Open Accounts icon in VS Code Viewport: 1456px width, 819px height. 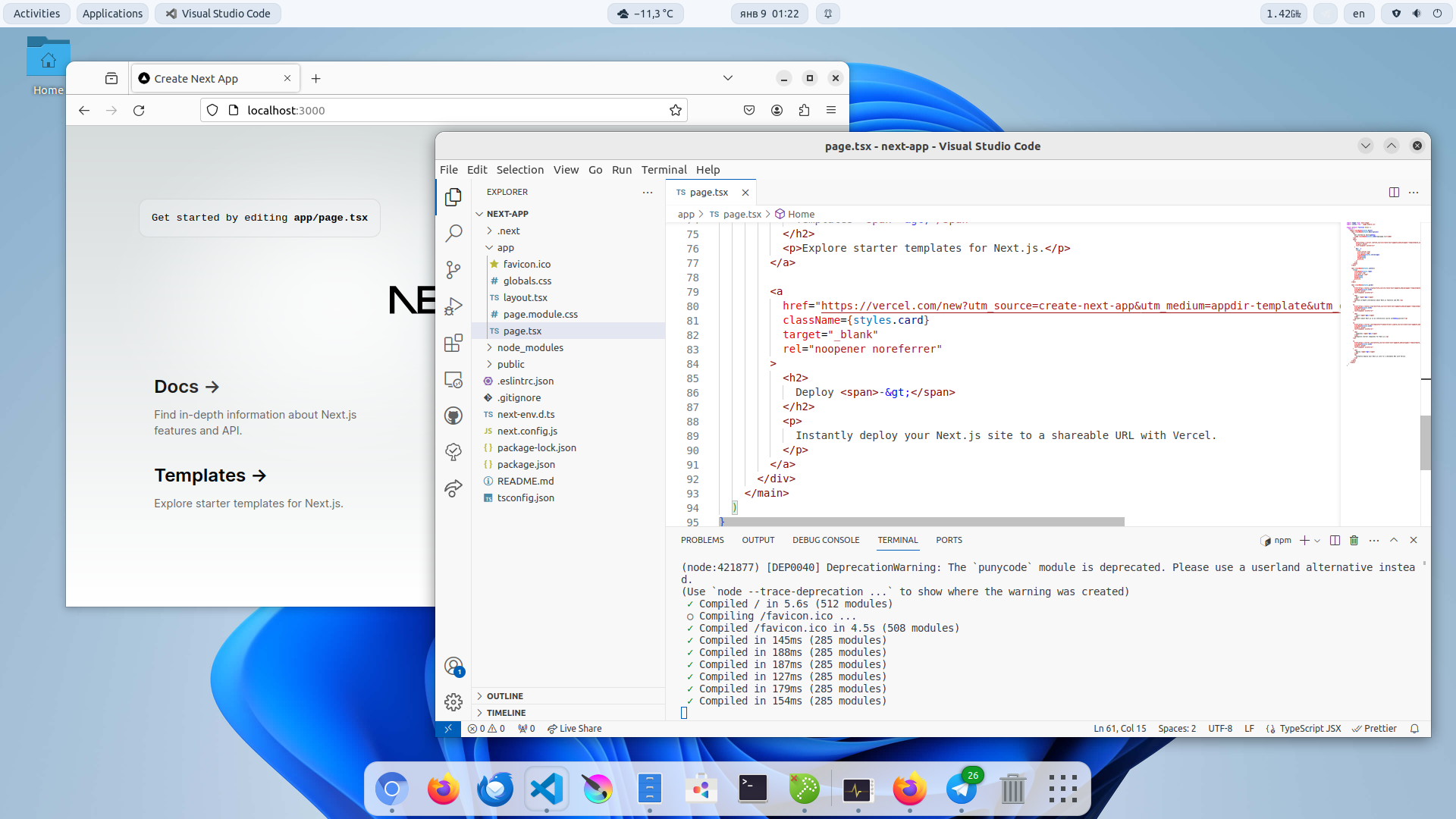453,667
